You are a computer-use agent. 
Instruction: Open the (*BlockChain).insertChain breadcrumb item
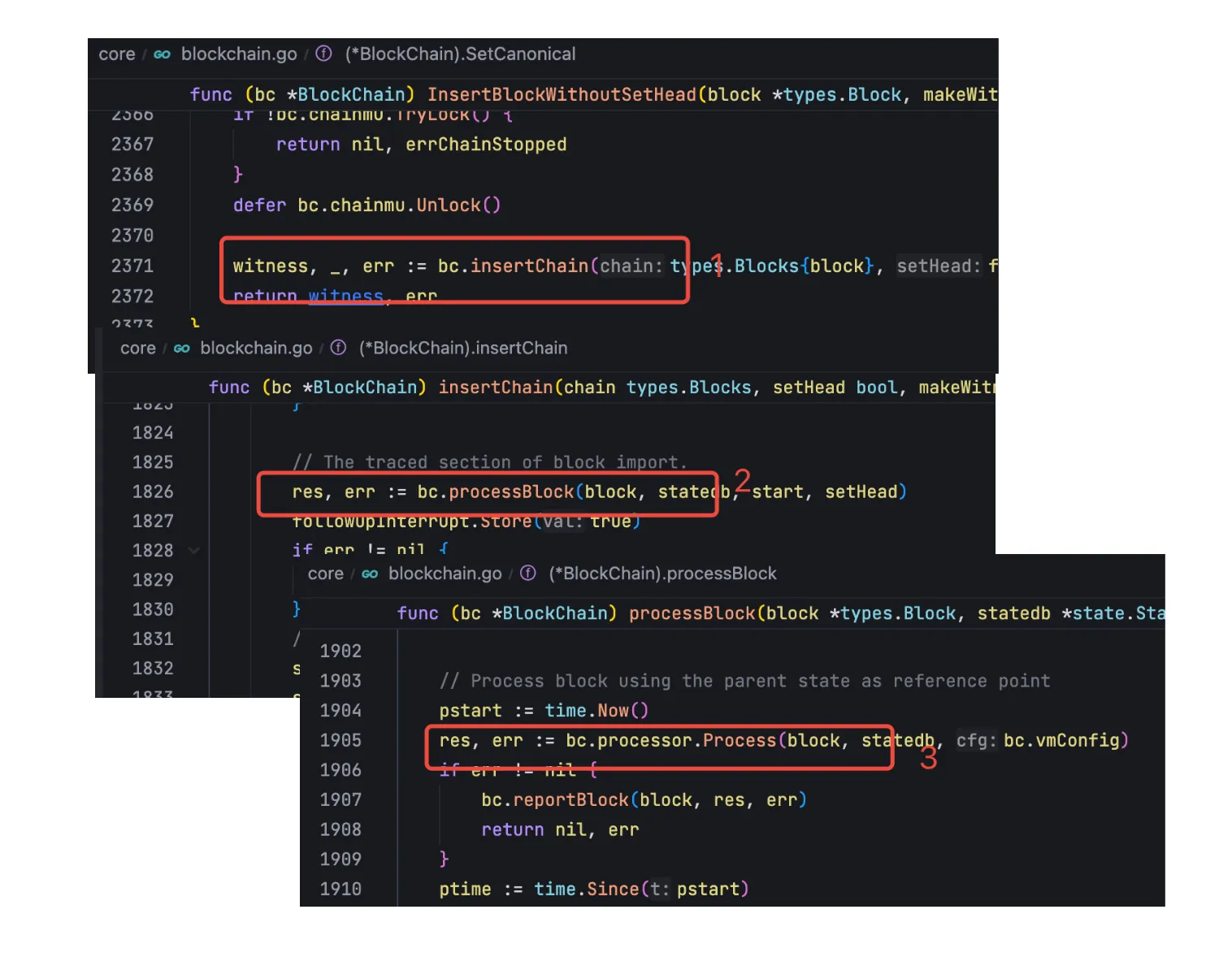pyautogui.click(x=463, y=349)
